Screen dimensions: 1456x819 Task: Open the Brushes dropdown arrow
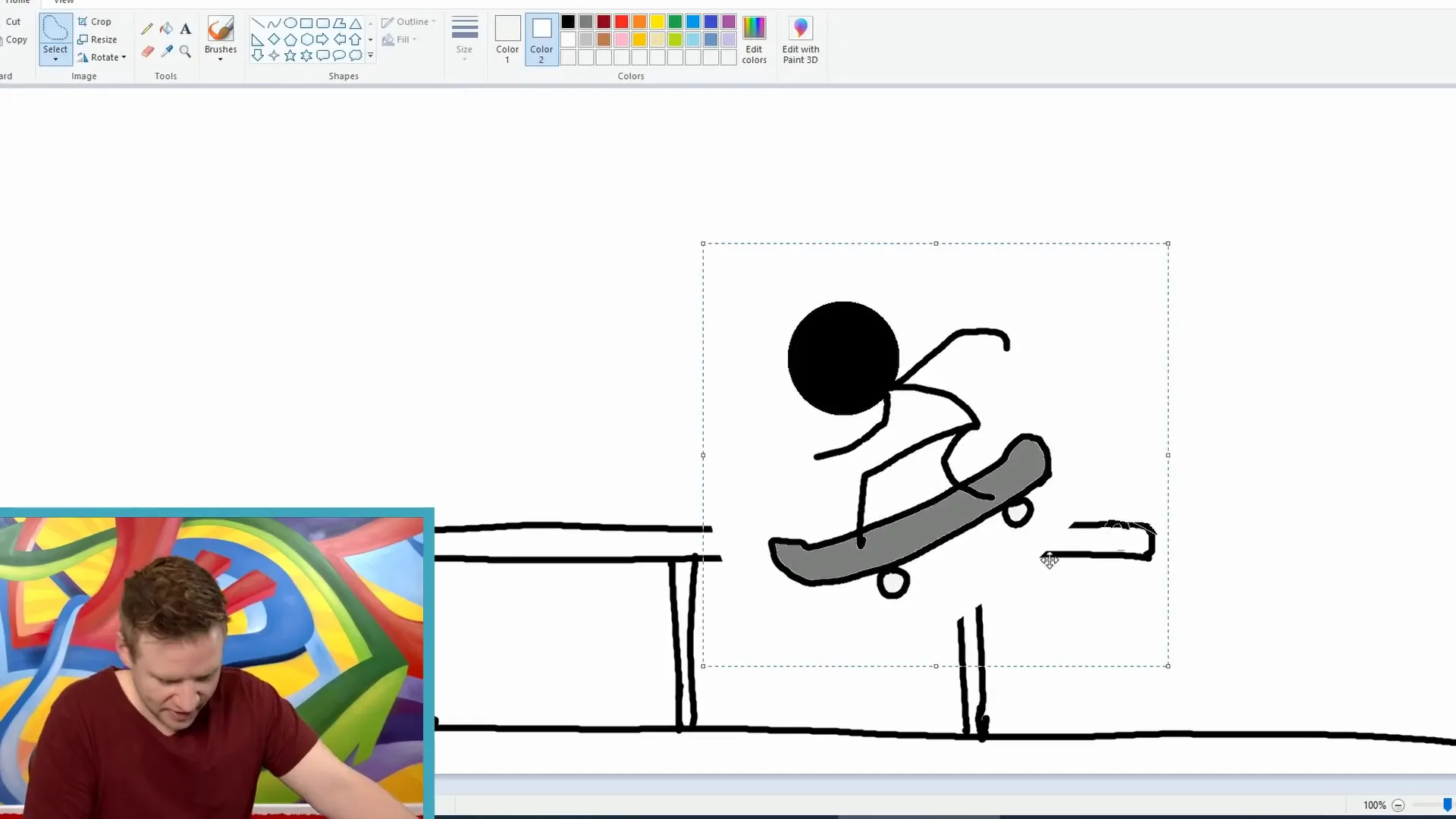[x=221, y=59]
